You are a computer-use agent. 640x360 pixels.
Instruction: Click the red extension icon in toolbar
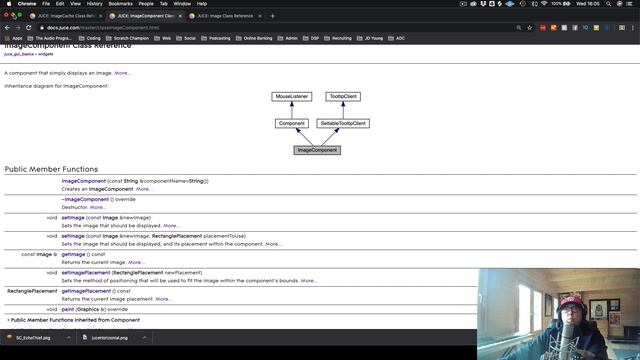pyautogui.click(x=542, y=28)
